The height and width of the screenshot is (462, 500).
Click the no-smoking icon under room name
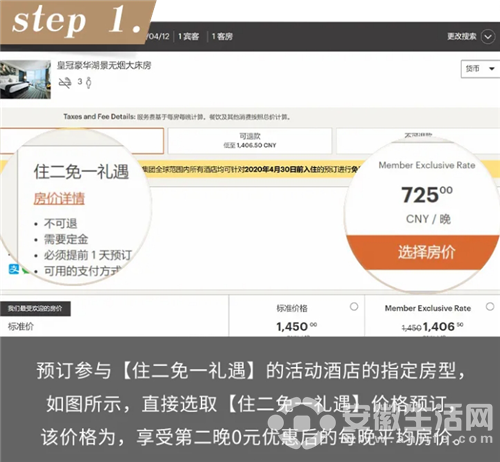65,83
